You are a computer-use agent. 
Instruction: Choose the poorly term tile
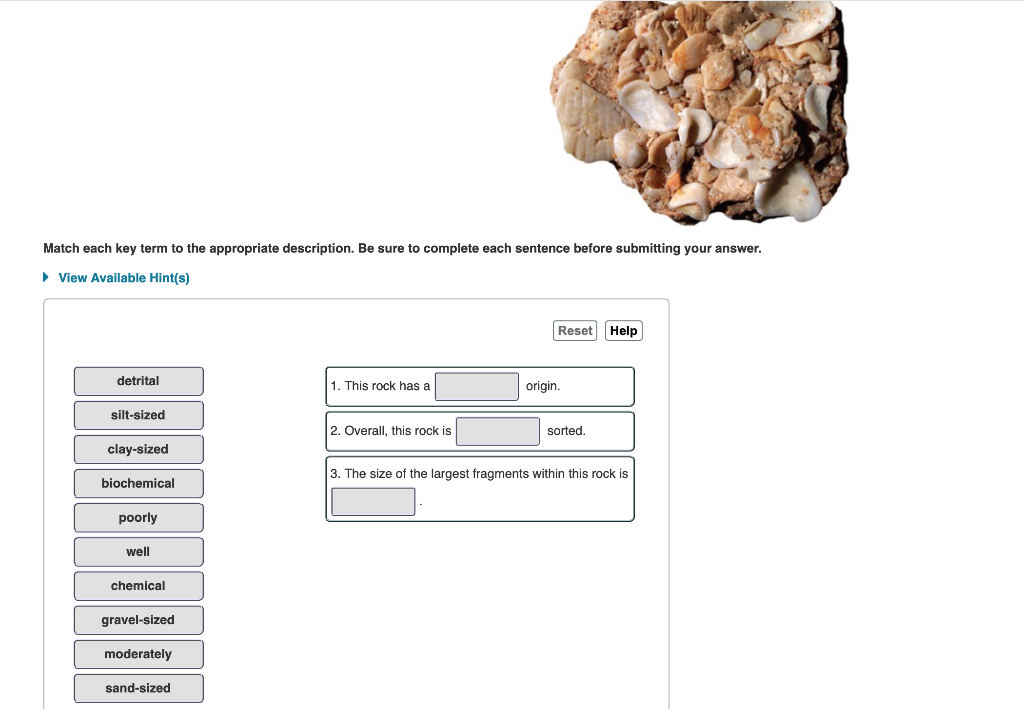(x=138, y=517)
